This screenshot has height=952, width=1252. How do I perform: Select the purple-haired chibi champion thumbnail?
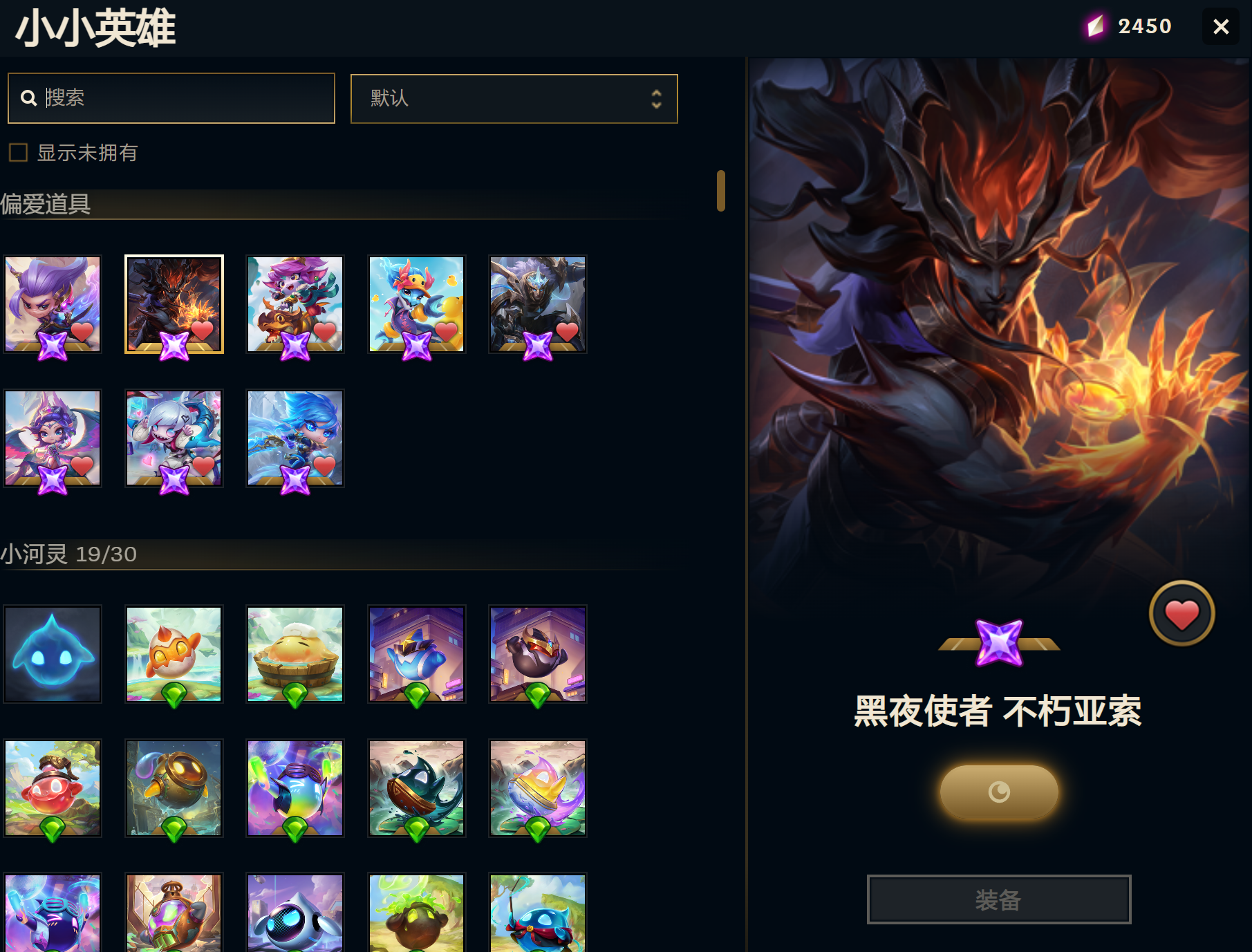tap(53, 304)
